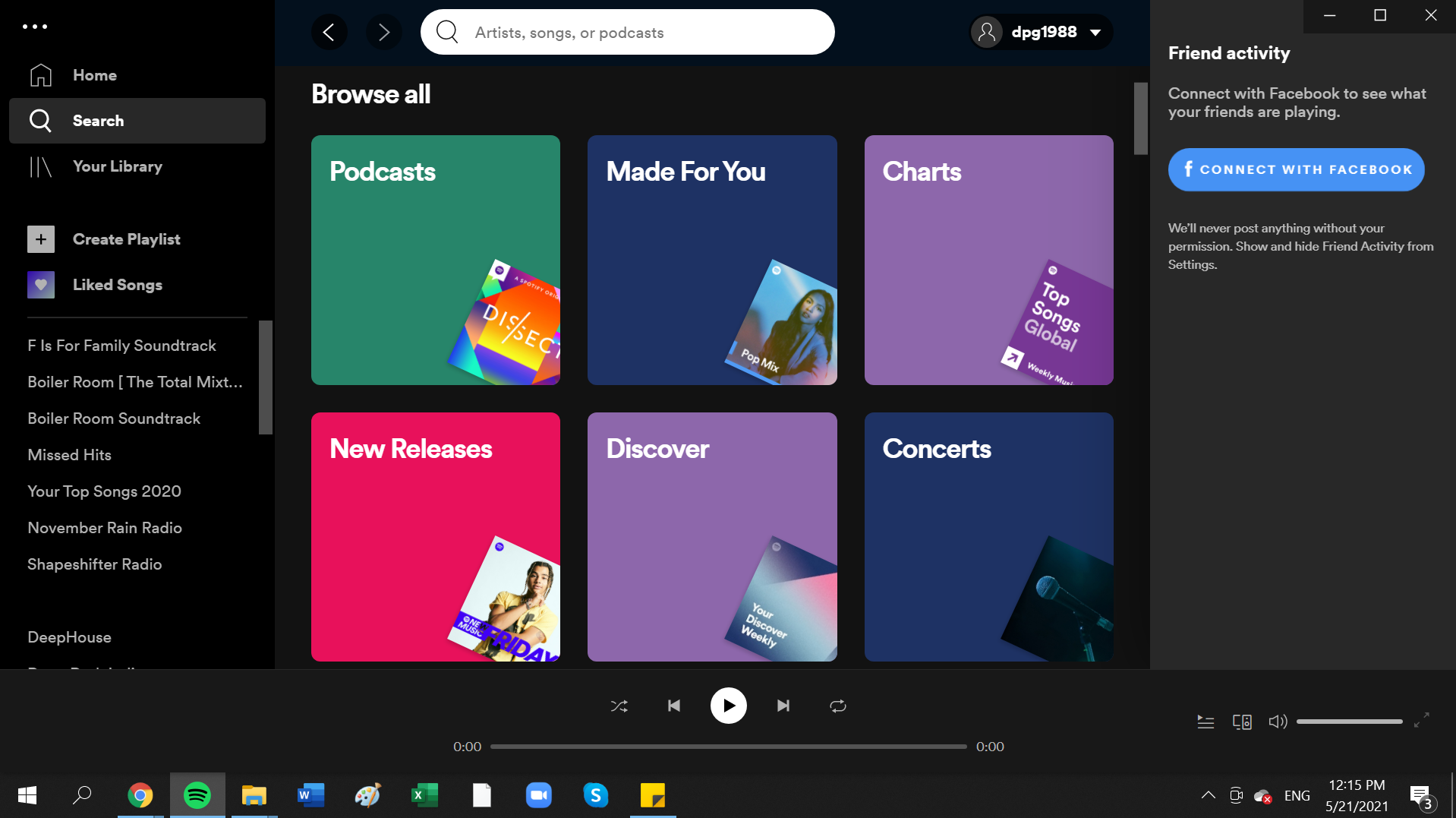
Task: Skip to previous track
Action: [674, 706]
